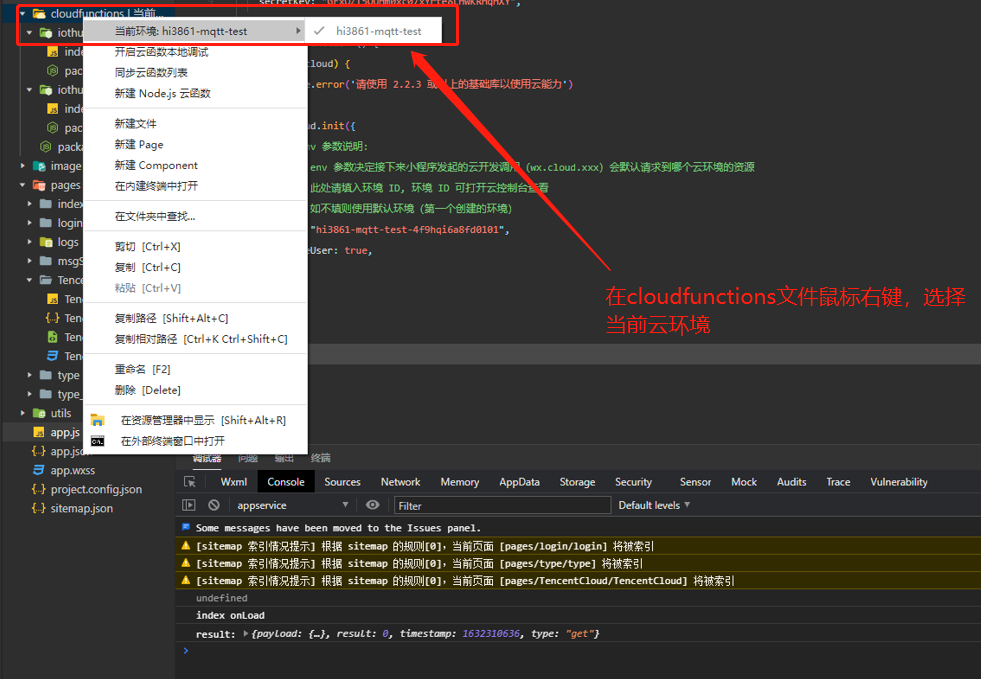Click the app.js file icon
Screen dimensions: 981x679
(38, 433)
